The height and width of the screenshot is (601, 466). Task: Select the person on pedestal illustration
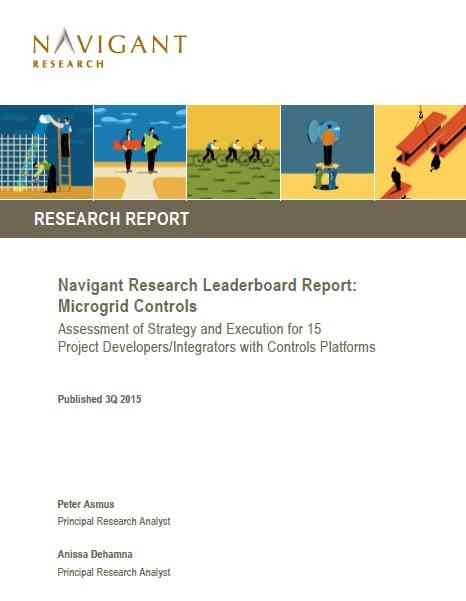327,152
